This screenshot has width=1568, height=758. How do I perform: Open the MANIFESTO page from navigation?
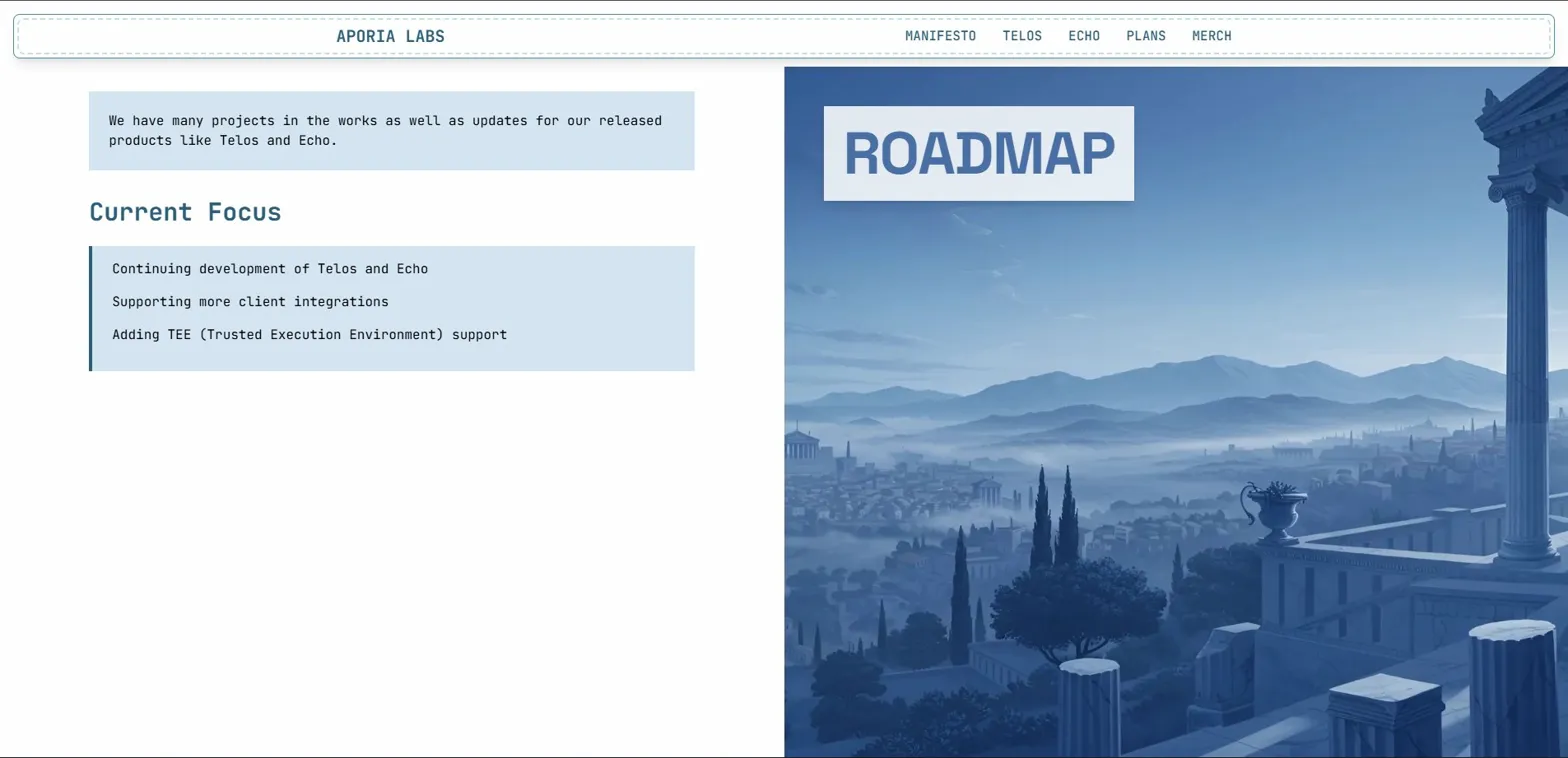pos(940,36)
